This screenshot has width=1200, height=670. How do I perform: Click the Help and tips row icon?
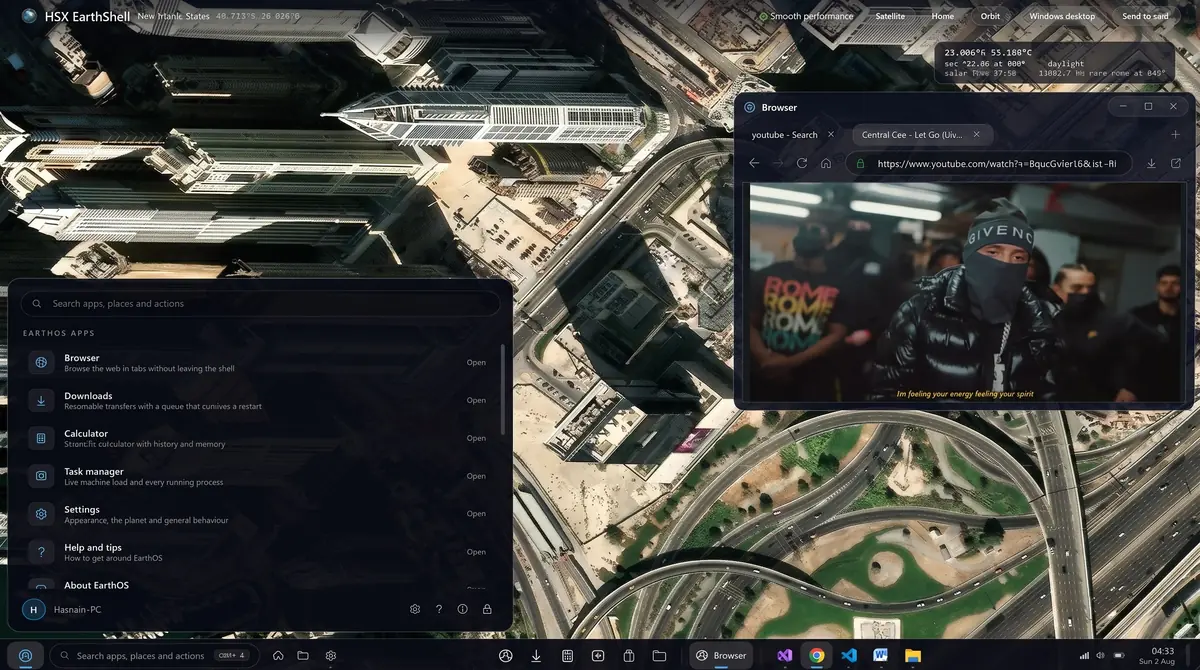click(x=41, y=552)
